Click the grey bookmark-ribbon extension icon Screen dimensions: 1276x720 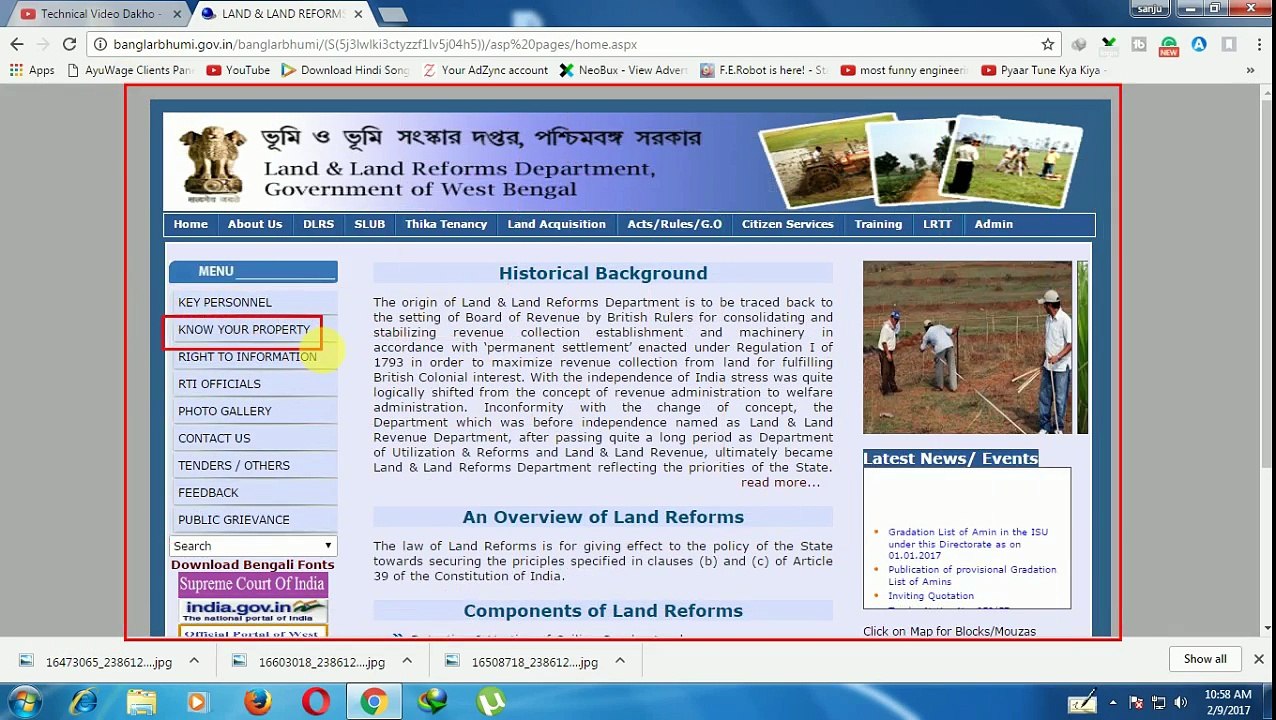(x=1229, y=44)
